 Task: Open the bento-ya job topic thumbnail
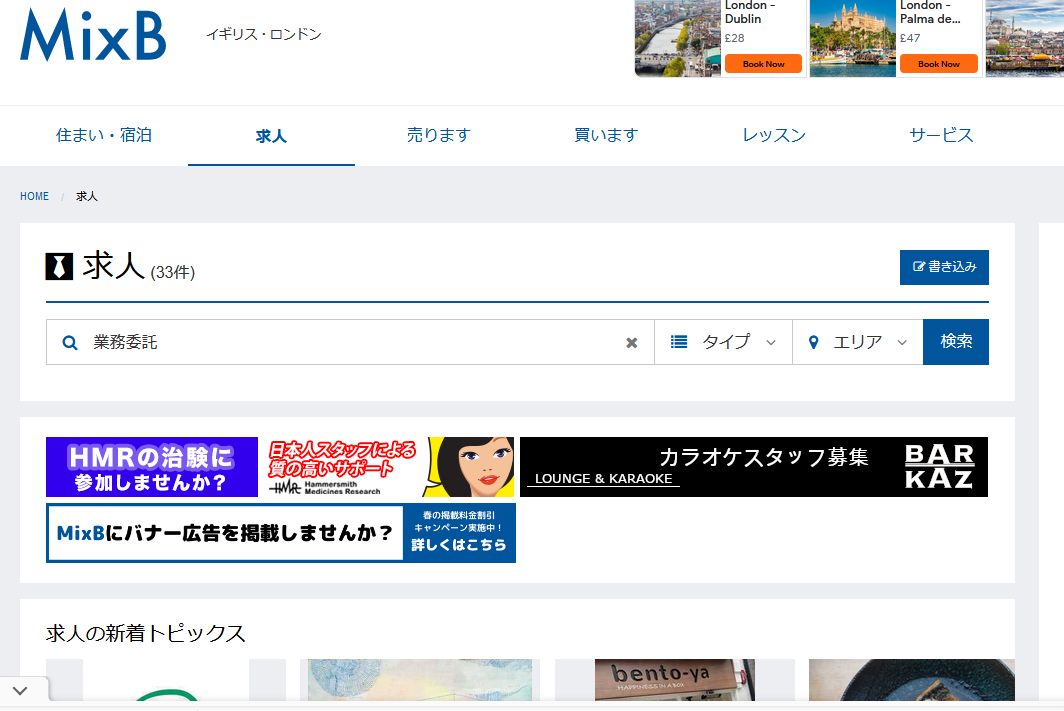pos(674,680)
